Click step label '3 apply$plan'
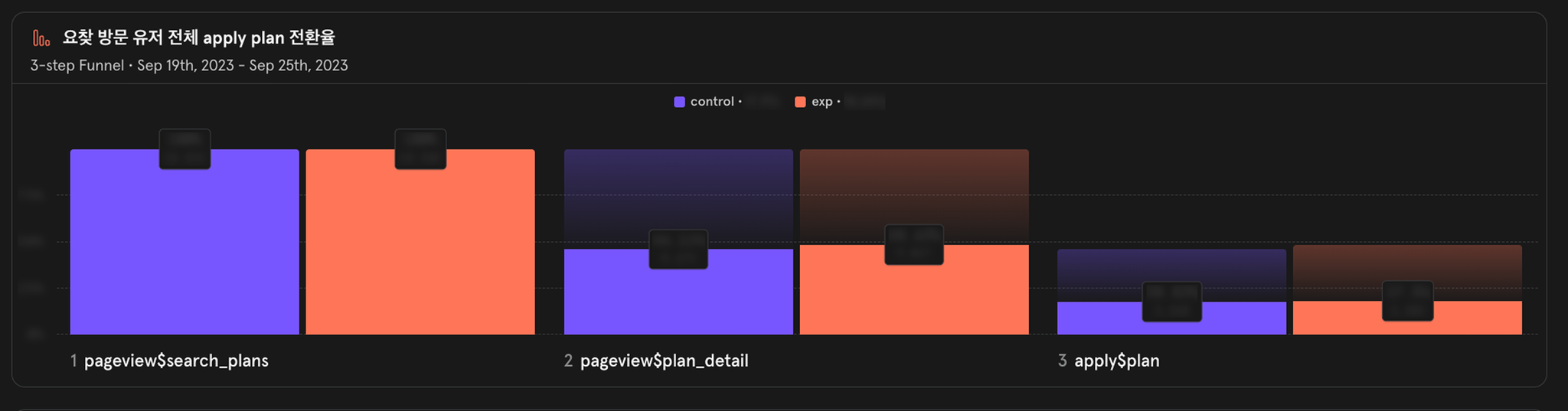 [x=1109, y=360]
